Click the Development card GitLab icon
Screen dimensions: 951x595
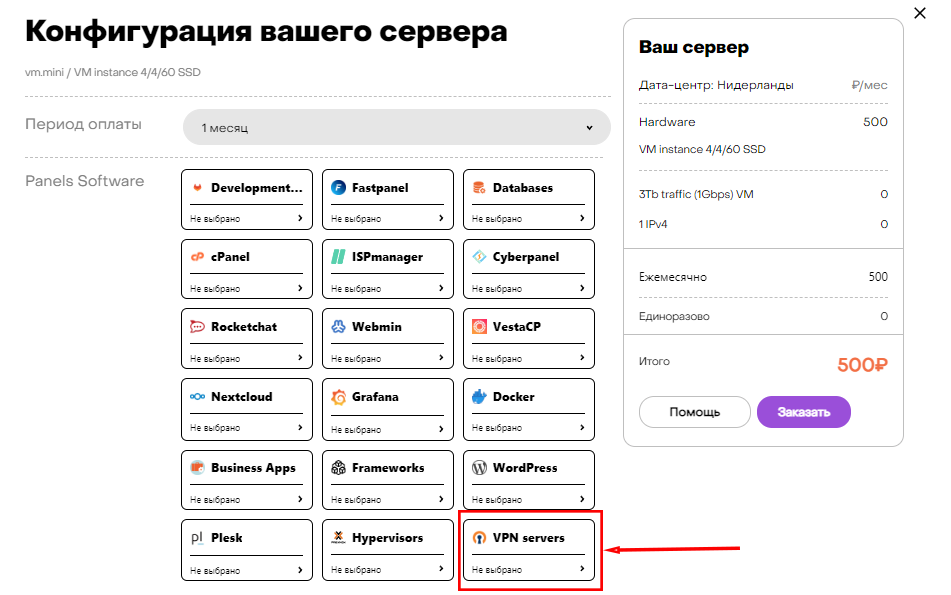[x=197, y=187]
